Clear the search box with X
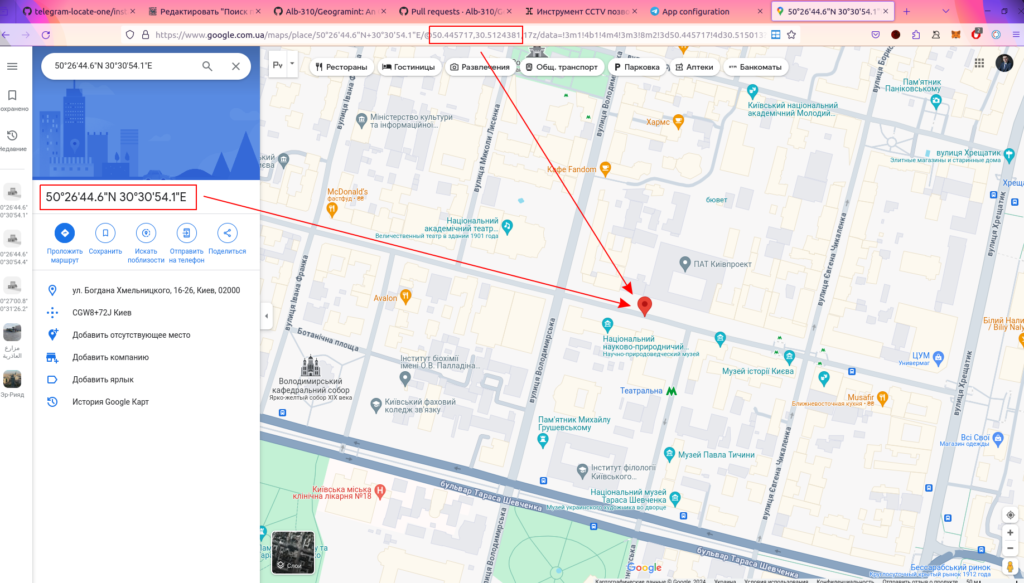Viewport: 1024px width, 583px height. (x=236, y=66)
